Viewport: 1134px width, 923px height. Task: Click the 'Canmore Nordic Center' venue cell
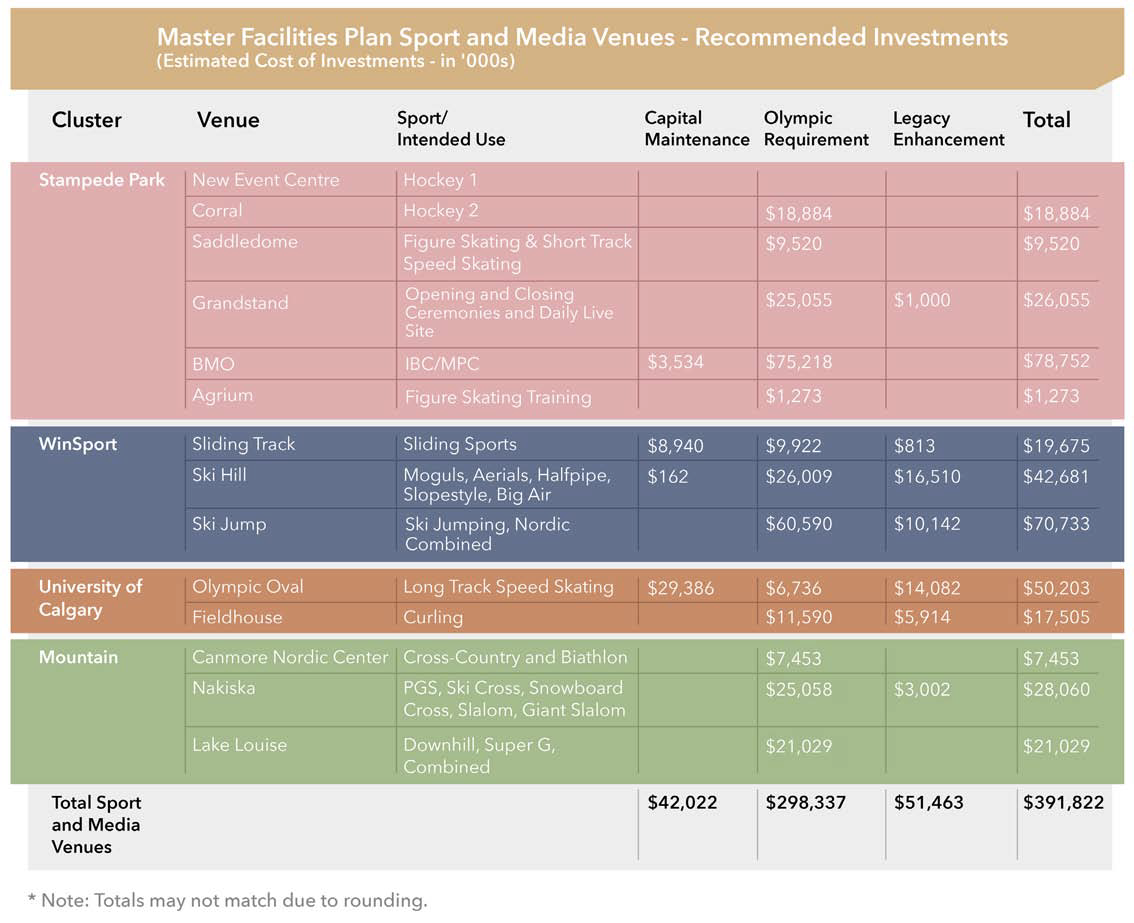coord(290,657)
